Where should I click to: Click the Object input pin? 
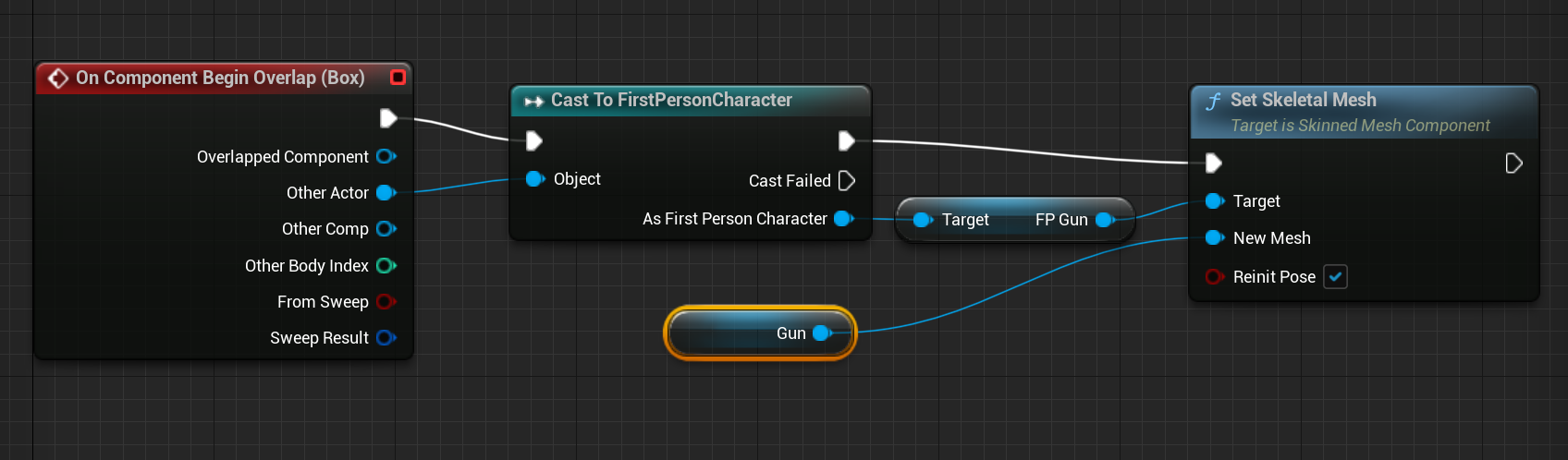tap(534, 179)
